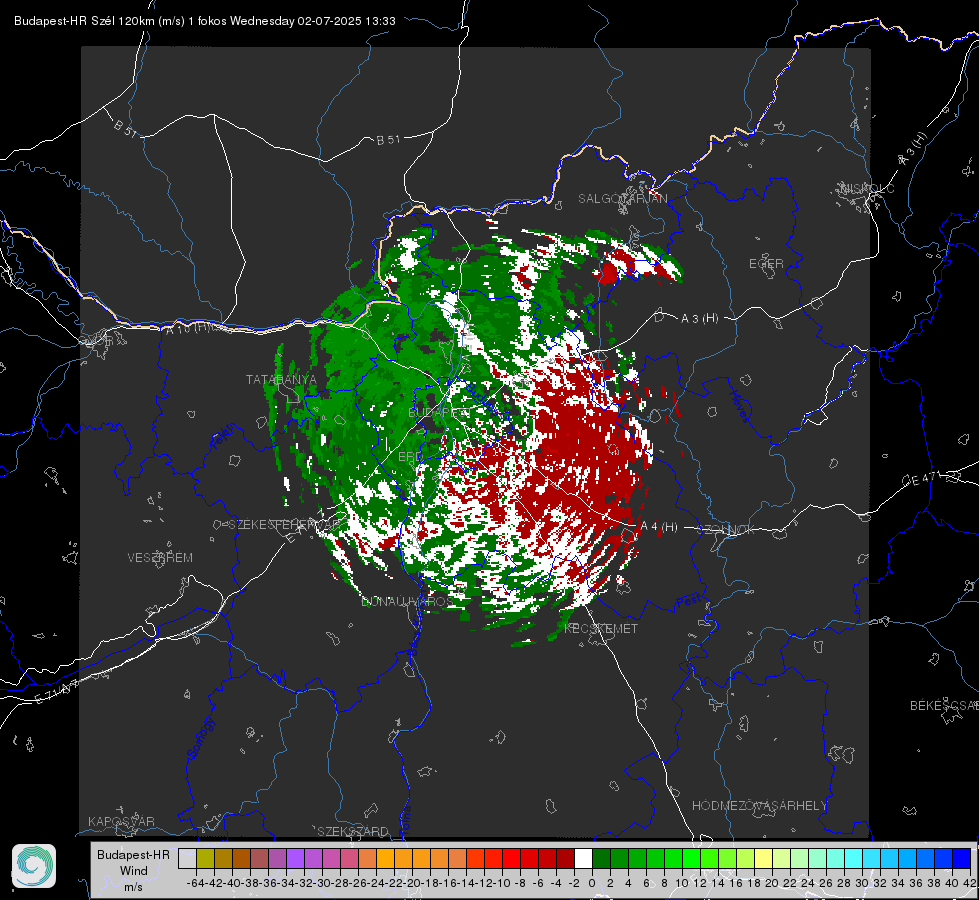Click the DUNAÚJVÁROS city label

tap(407, 602)
